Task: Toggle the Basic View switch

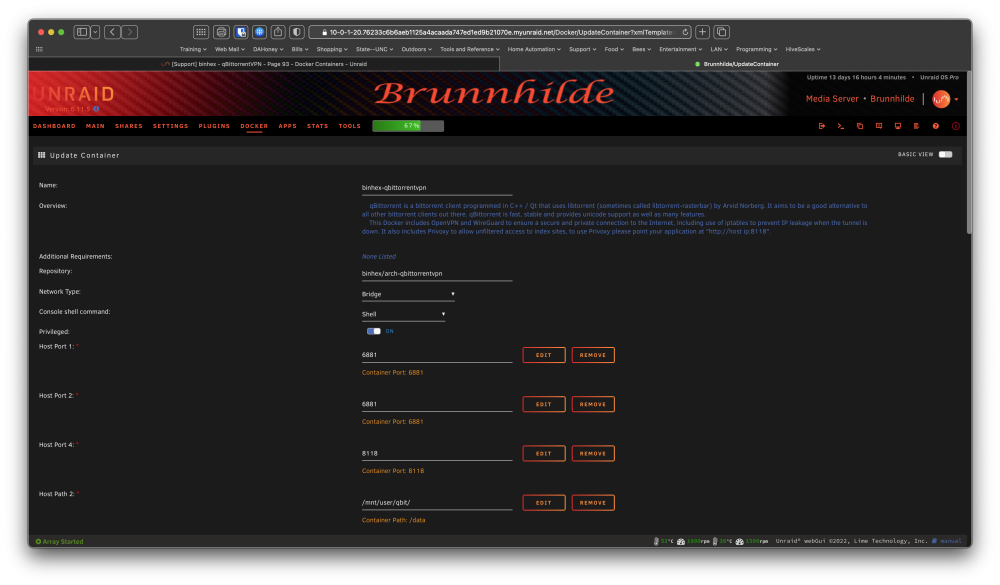Action: 945,154
